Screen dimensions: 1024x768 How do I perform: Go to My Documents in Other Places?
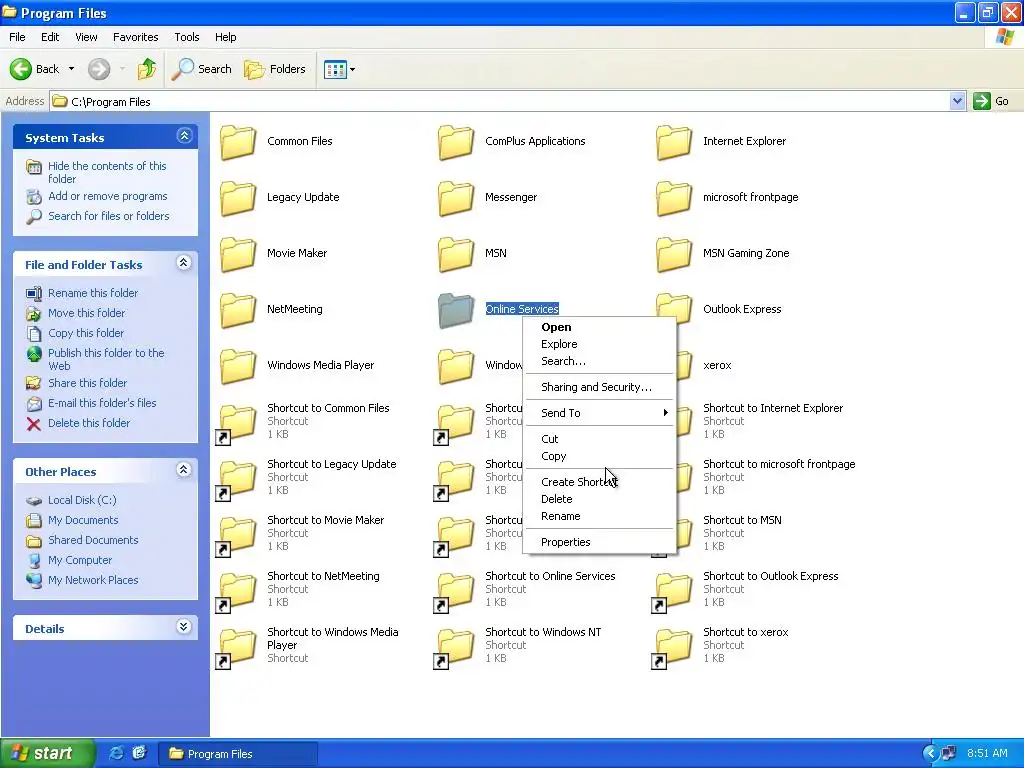(83, 520)
